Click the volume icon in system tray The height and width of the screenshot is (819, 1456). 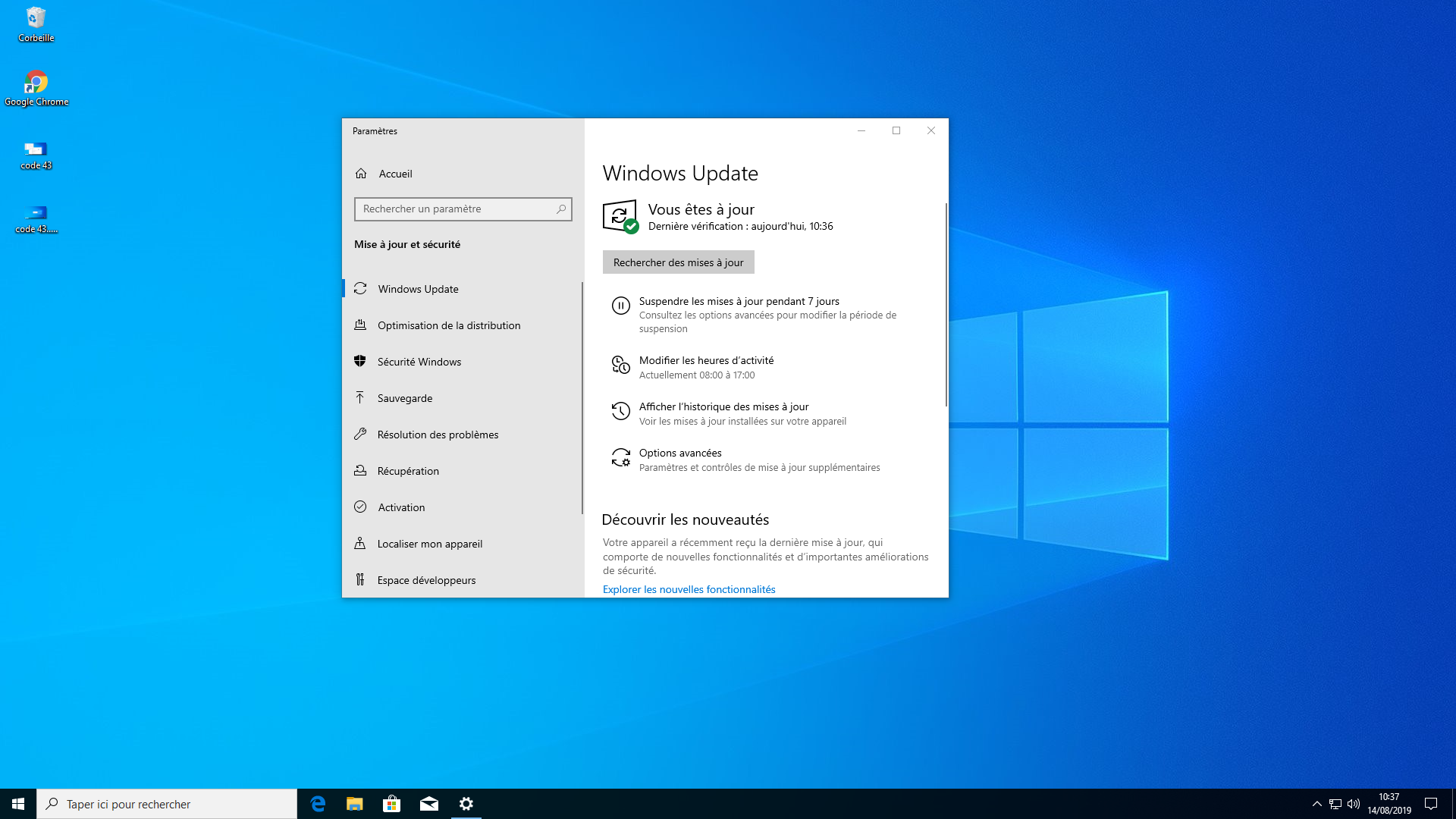[1354, 804]
